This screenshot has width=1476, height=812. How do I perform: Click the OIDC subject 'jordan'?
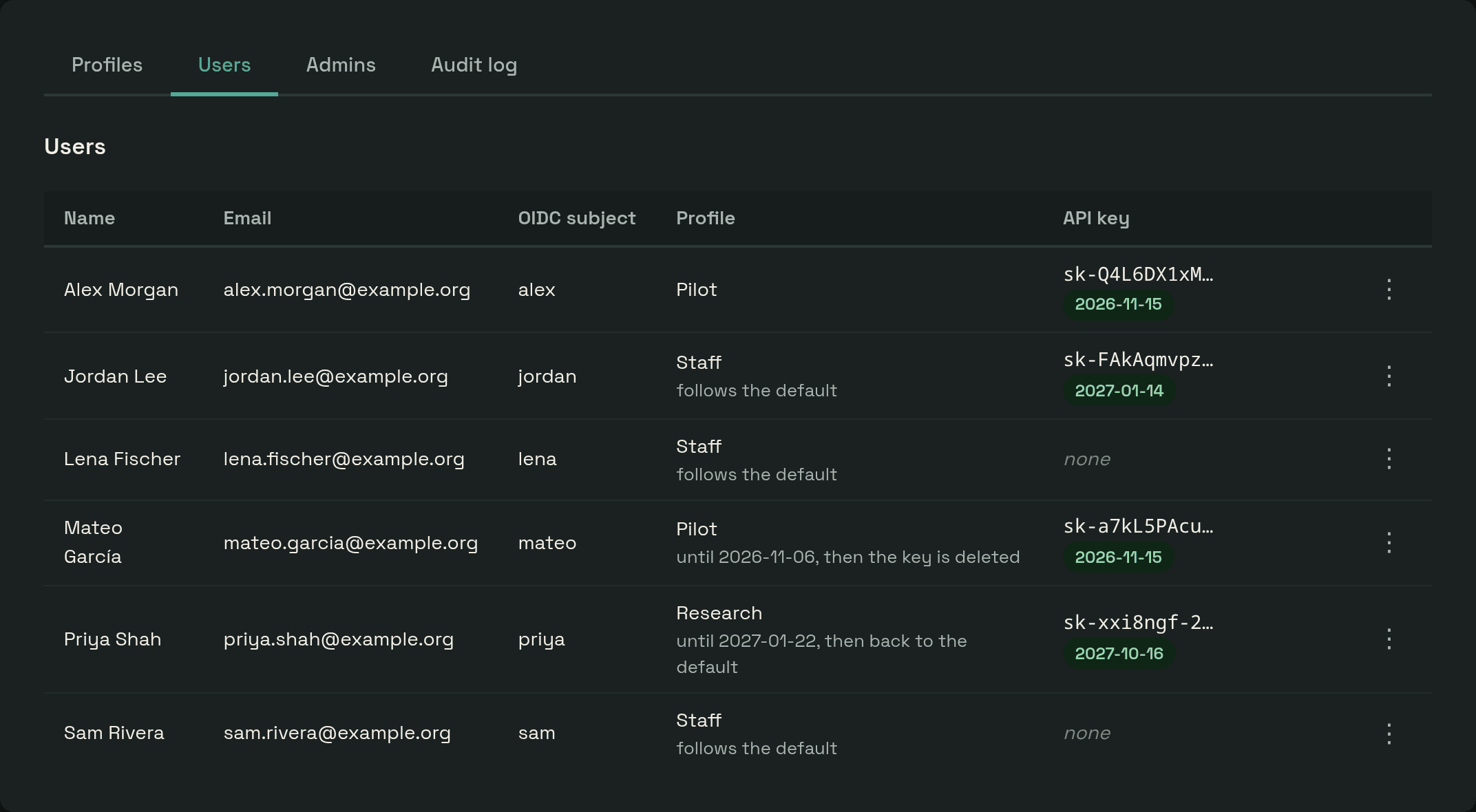point(547,377)
